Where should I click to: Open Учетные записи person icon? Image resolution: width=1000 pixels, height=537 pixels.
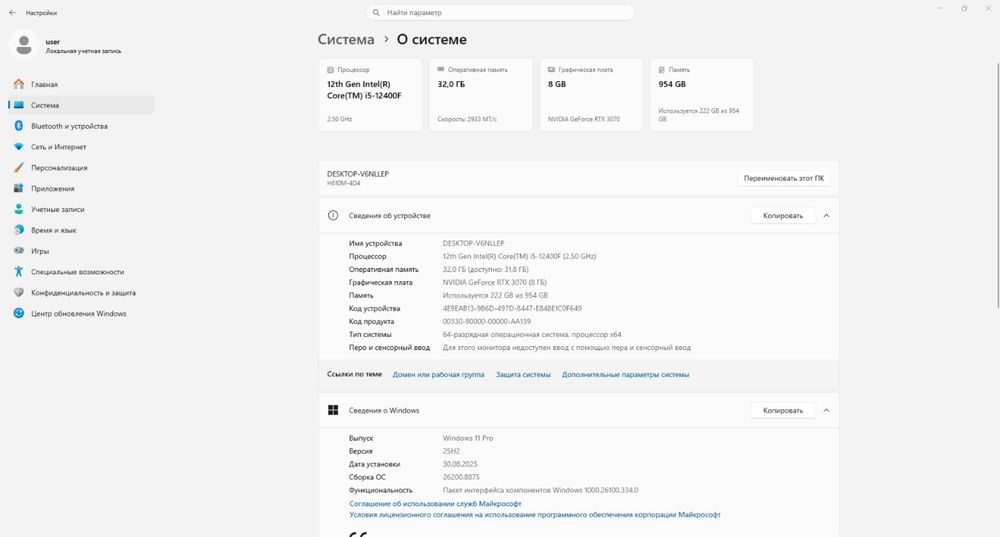tap(18, 209)
